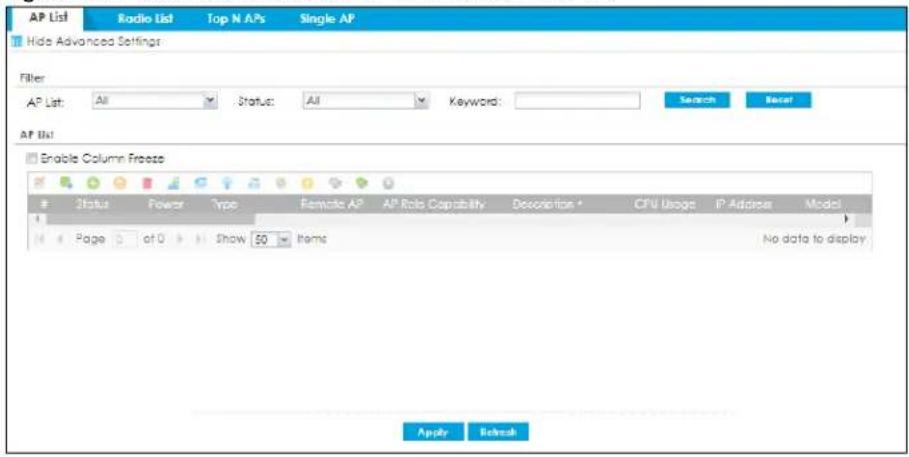Click the Page number input field
This screenshot has width=909, height=457.
(123, 239)
